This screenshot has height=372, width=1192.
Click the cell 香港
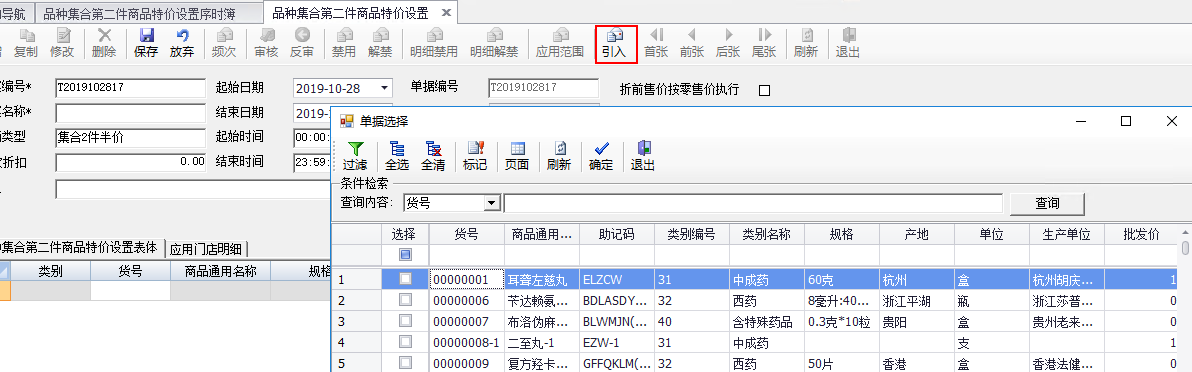point(917,363)
